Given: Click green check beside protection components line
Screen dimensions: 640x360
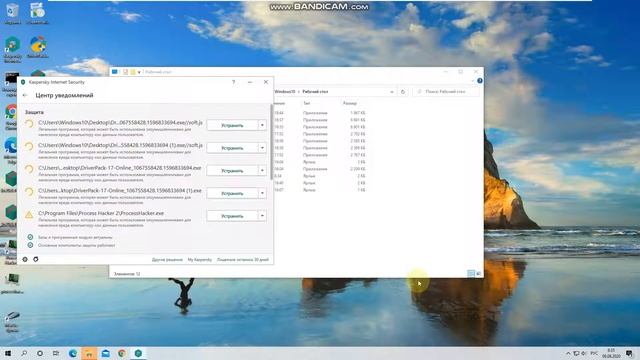Looking at the screenshot, I should pos(30,245).
